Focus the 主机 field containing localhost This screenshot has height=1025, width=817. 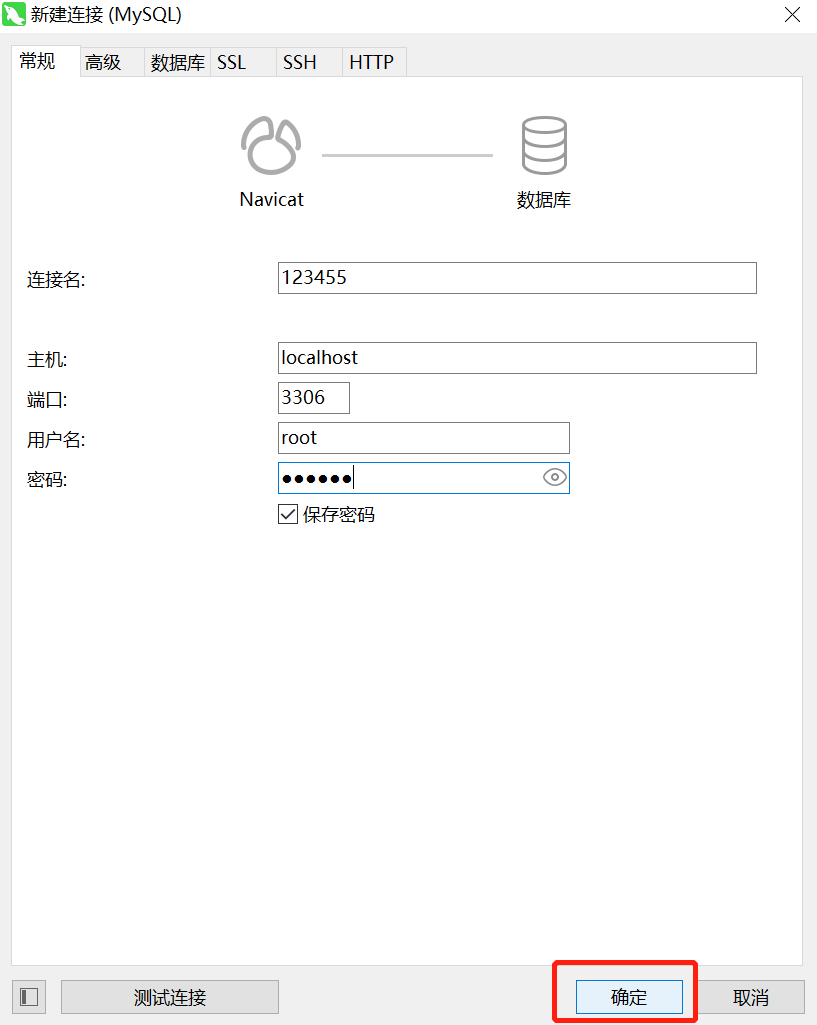coord(516,358)
